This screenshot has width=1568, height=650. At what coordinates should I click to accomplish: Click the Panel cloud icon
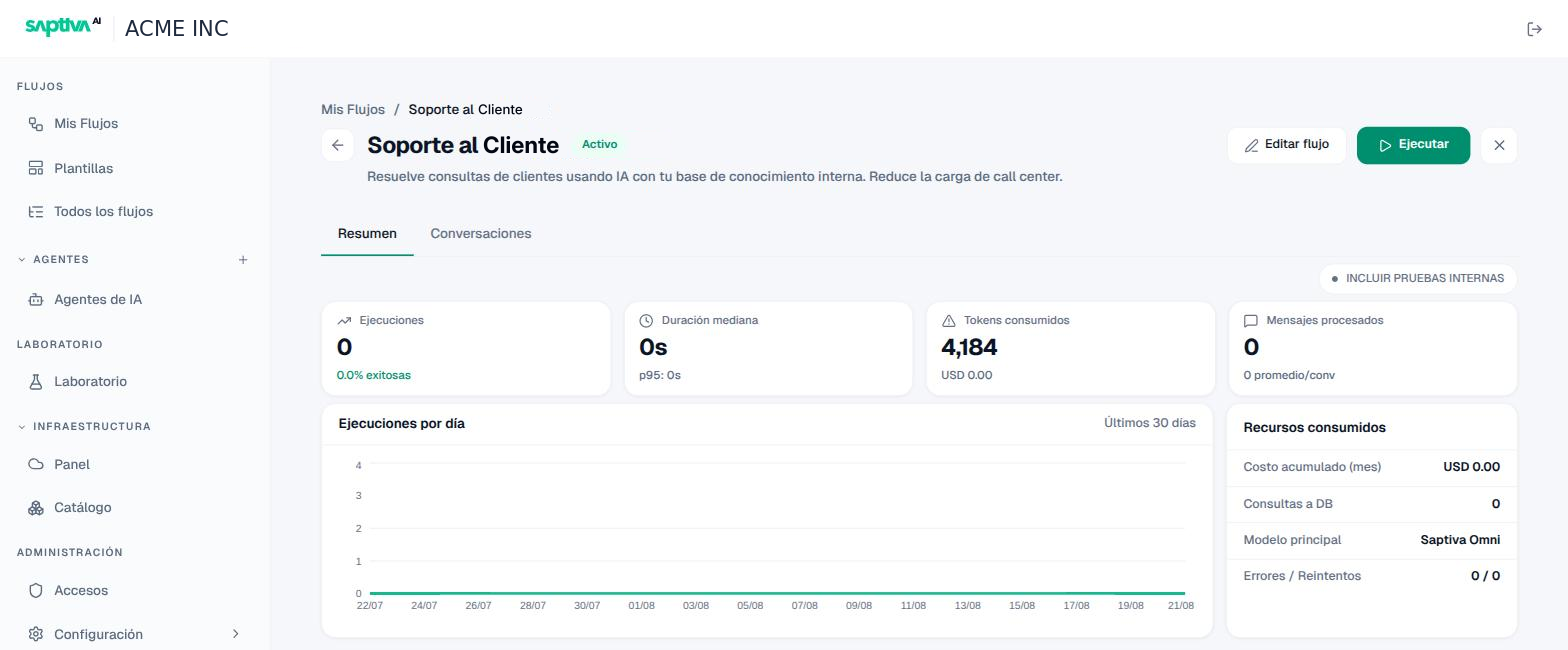coord(36,464)
